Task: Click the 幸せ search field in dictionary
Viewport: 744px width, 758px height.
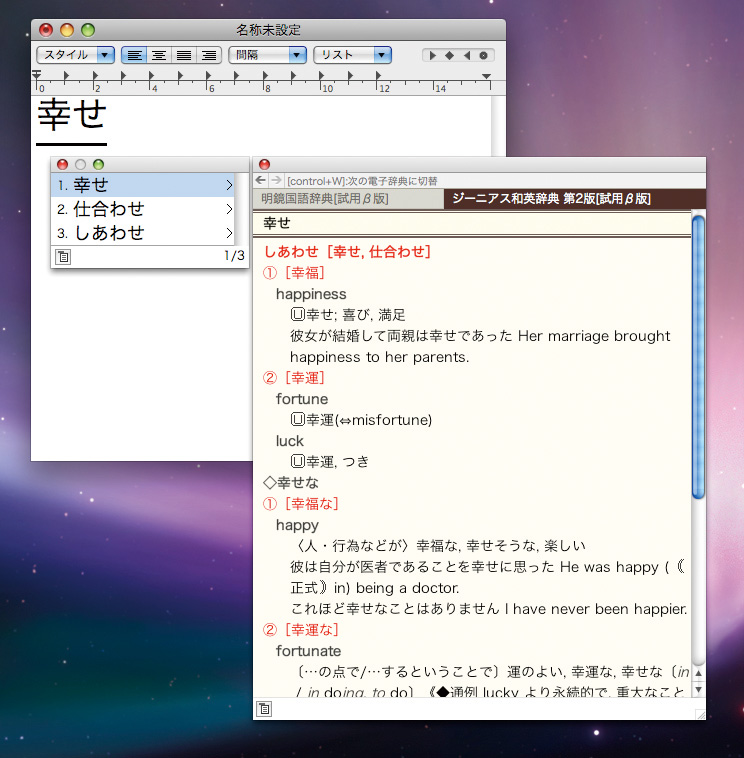Action: (470, 223)
